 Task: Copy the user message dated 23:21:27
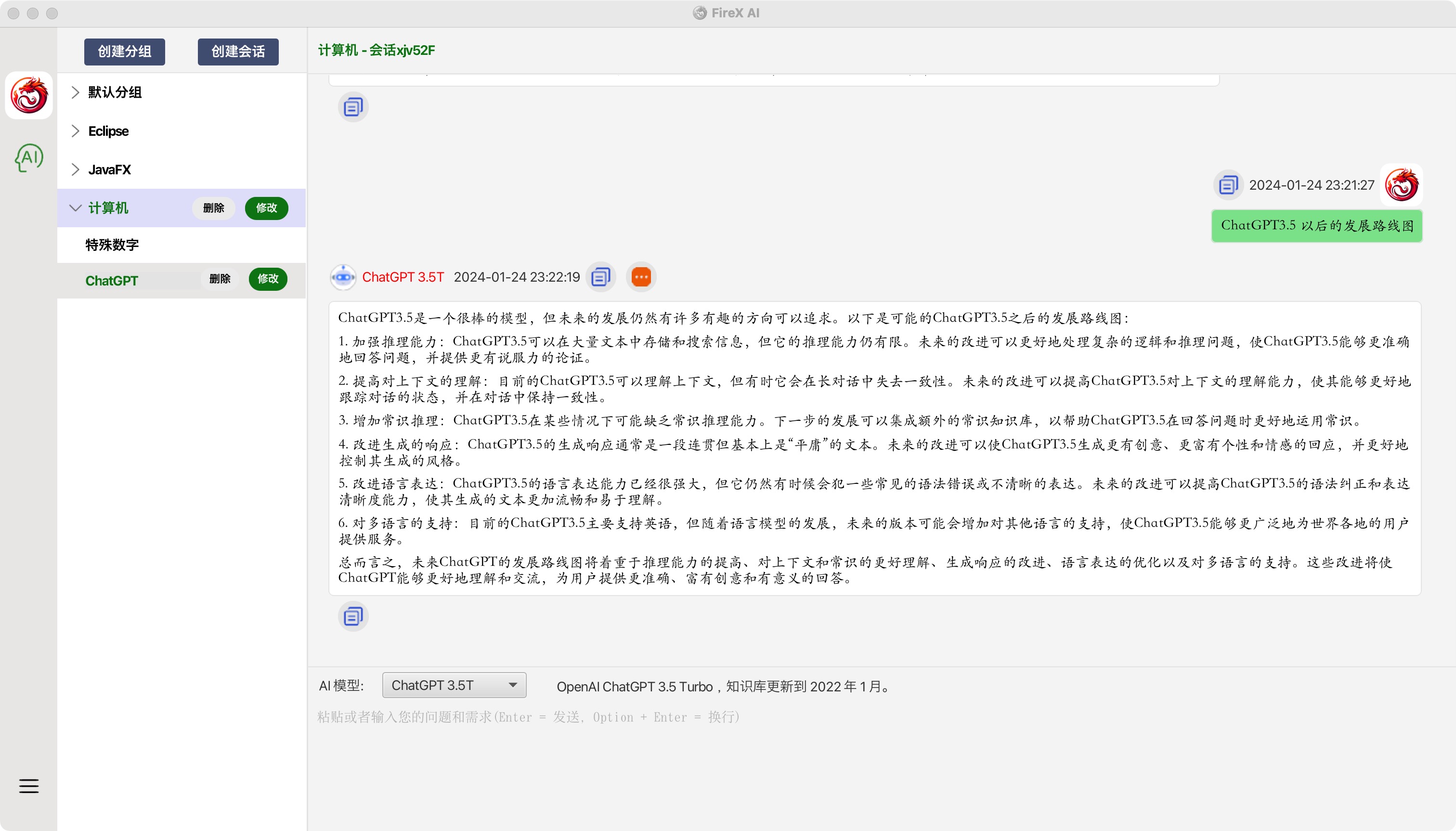pos(1227,185)
